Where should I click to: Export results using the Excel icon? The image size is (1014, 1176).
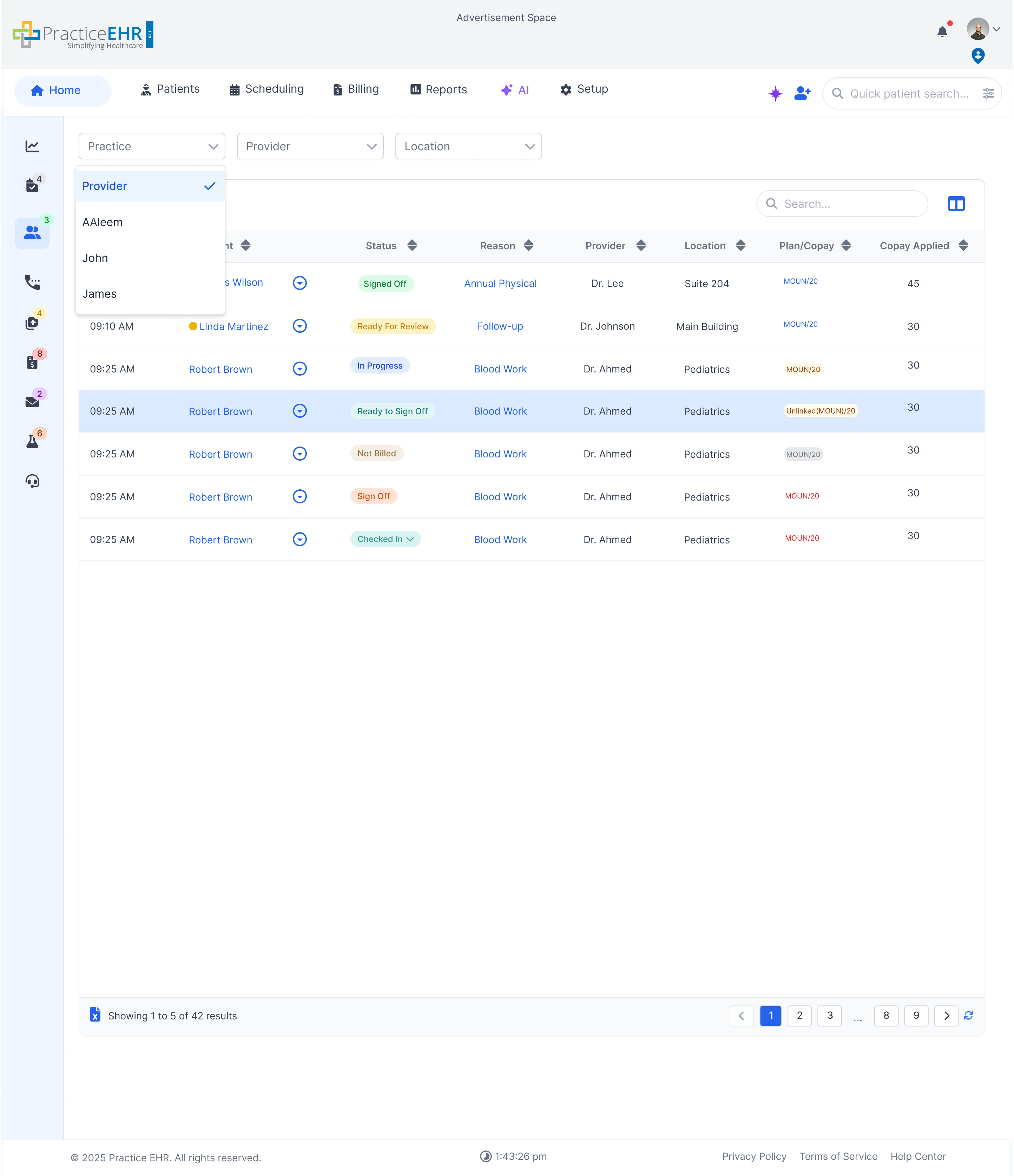pos(96,1015)
